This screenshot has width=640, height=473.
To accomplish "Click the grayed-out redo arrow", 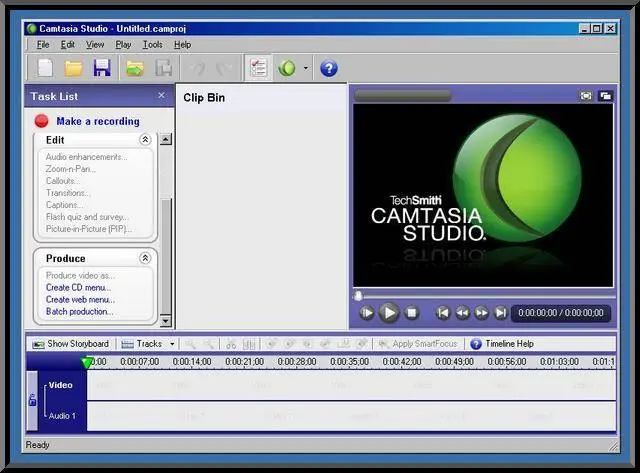I will point(224,68).
